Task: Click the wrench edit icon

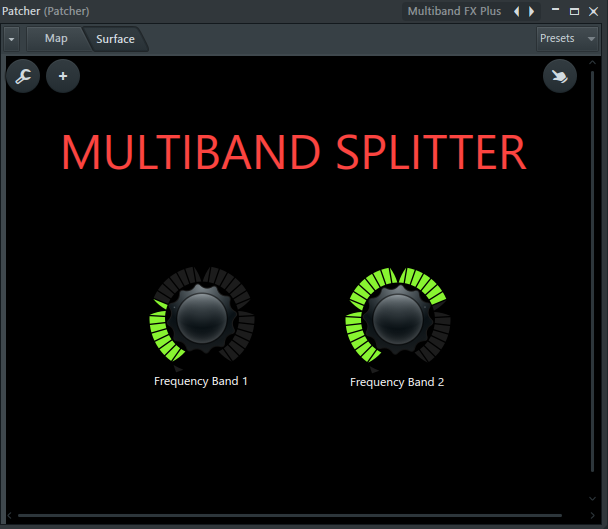Action: tap(23, 76)
